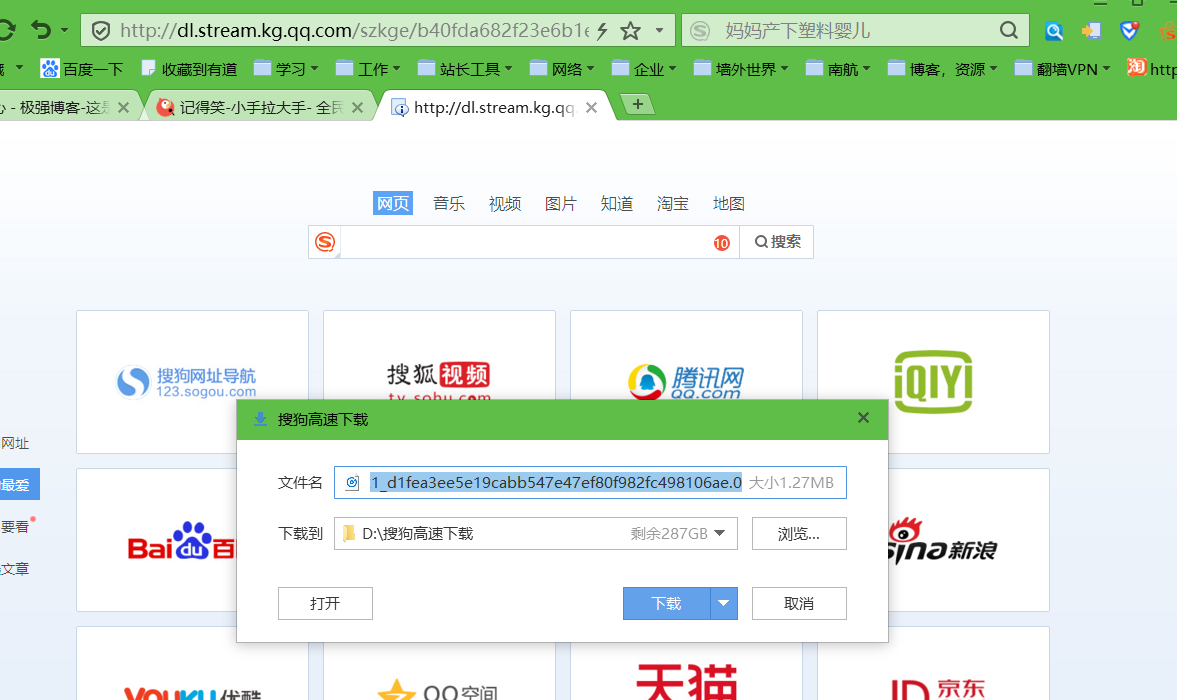Viewport: 1177px width, 700px height.
Task: Select the 音乐 search category
Action: (x=449, y=203)
